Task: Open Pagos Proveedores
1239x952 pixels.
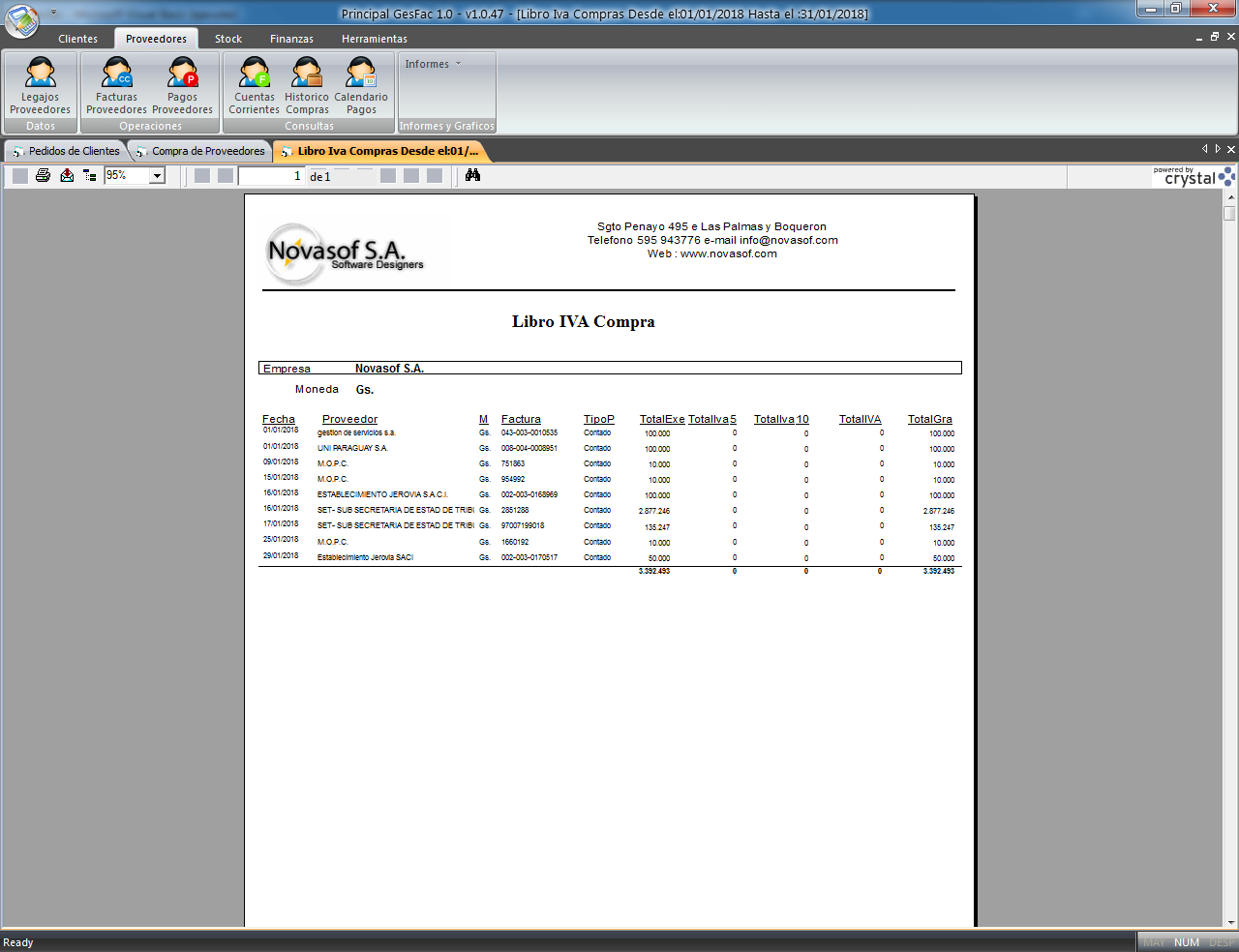Action: [182, 86]
